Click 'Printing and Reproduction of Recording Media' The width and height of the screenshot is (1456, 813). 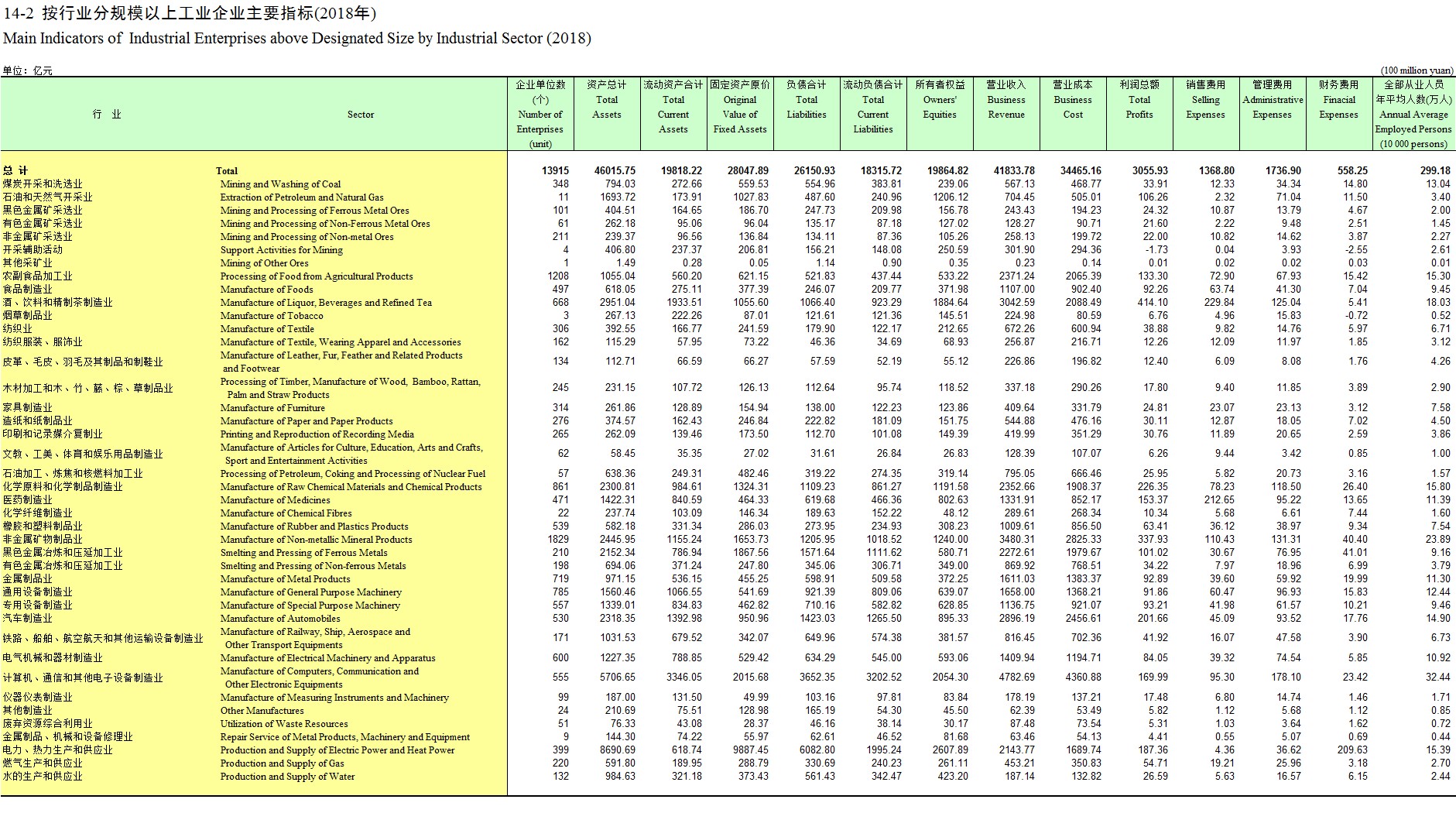pos(317,434)
